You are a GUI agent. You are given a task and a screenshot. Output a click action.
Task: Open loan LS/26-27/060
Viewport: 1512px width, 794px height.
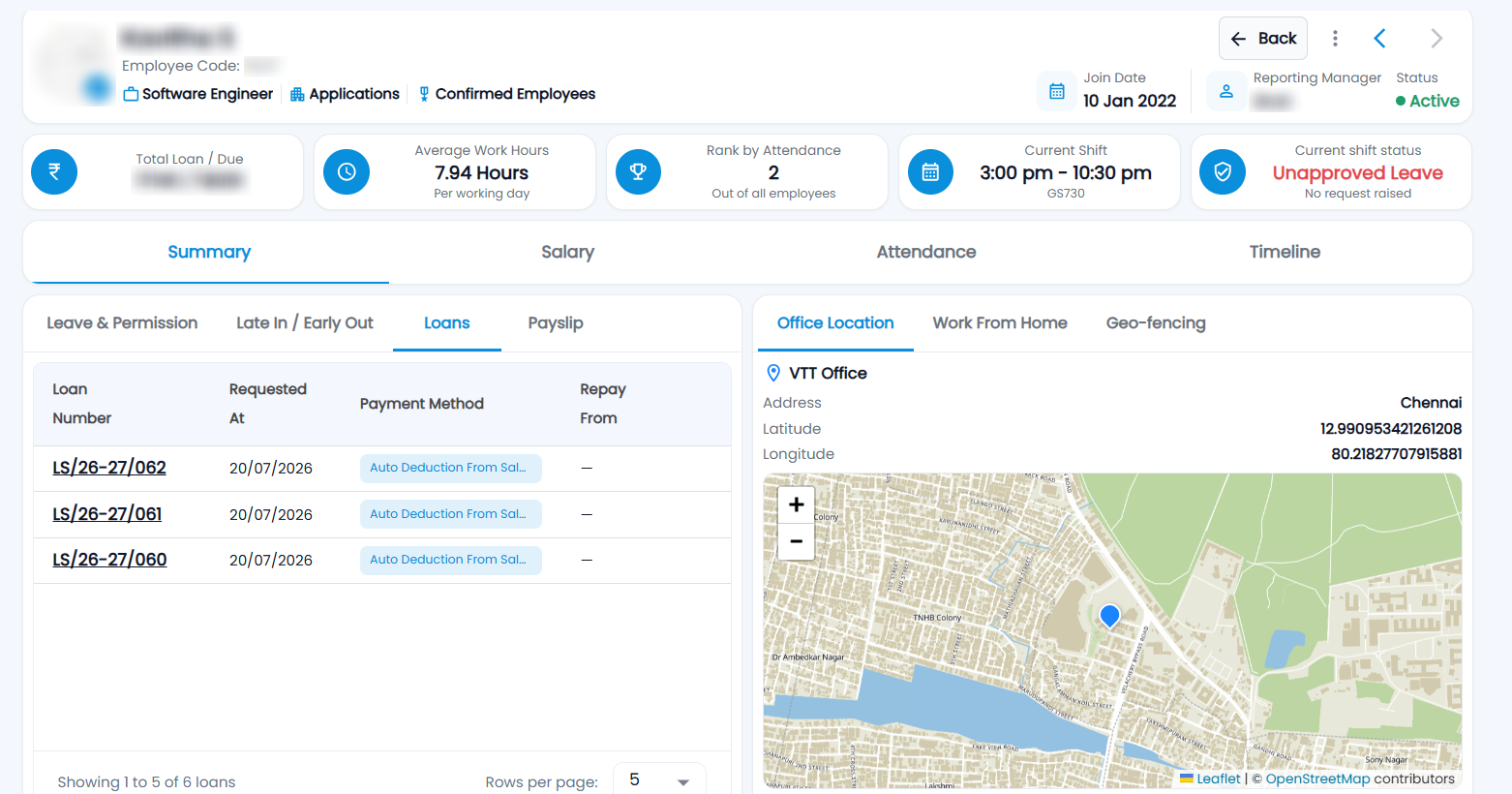109,560
